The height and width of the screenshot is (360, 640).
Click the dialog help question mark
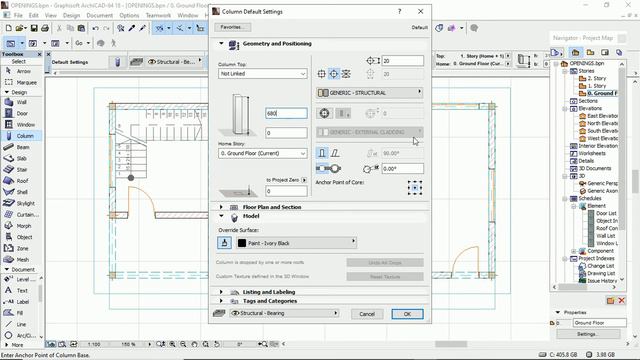(x=400, y=11)
